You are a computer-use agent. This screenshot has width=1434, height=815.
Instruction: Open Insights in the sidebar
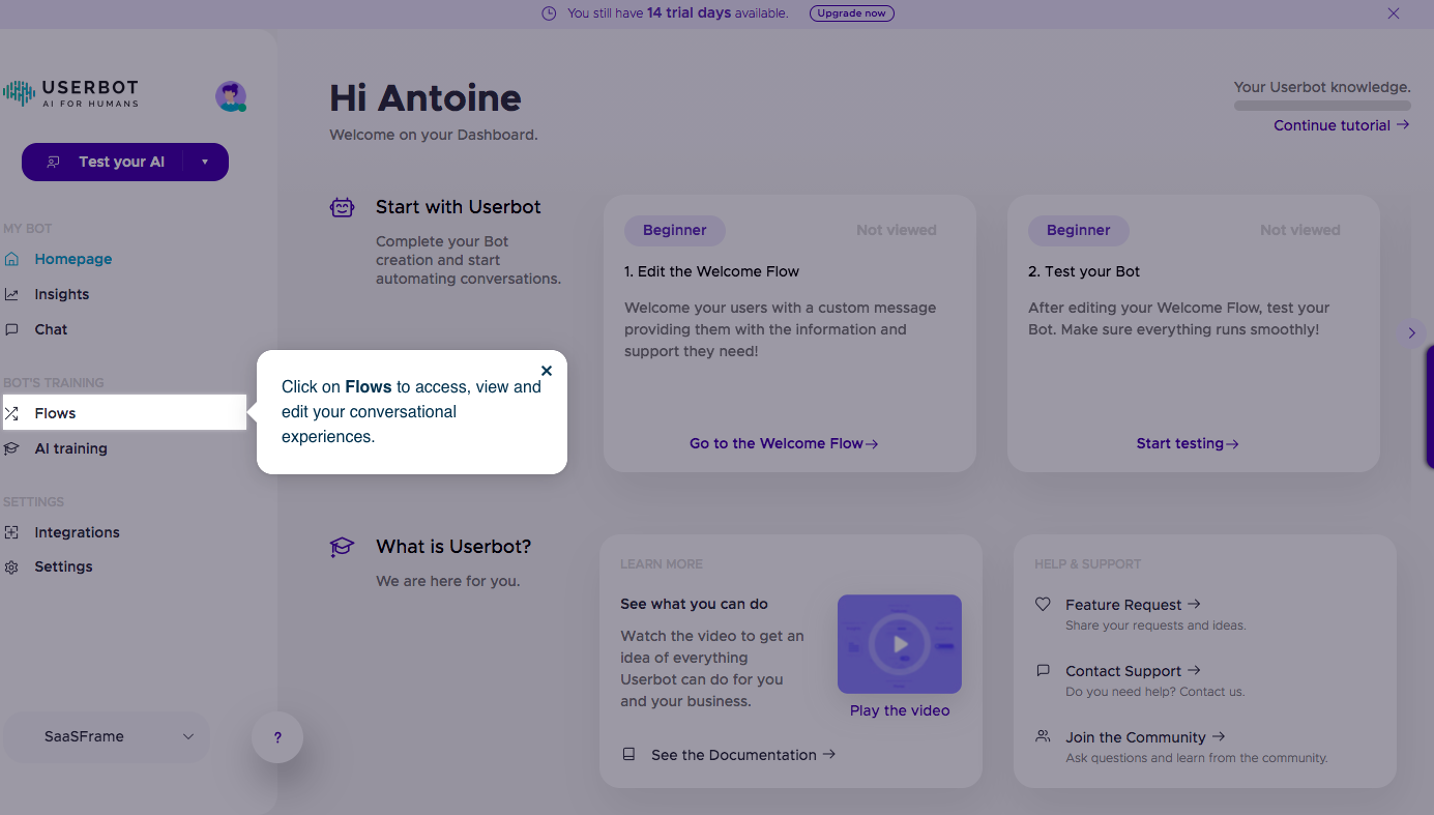pyautogui.click(x=62, y=294)
